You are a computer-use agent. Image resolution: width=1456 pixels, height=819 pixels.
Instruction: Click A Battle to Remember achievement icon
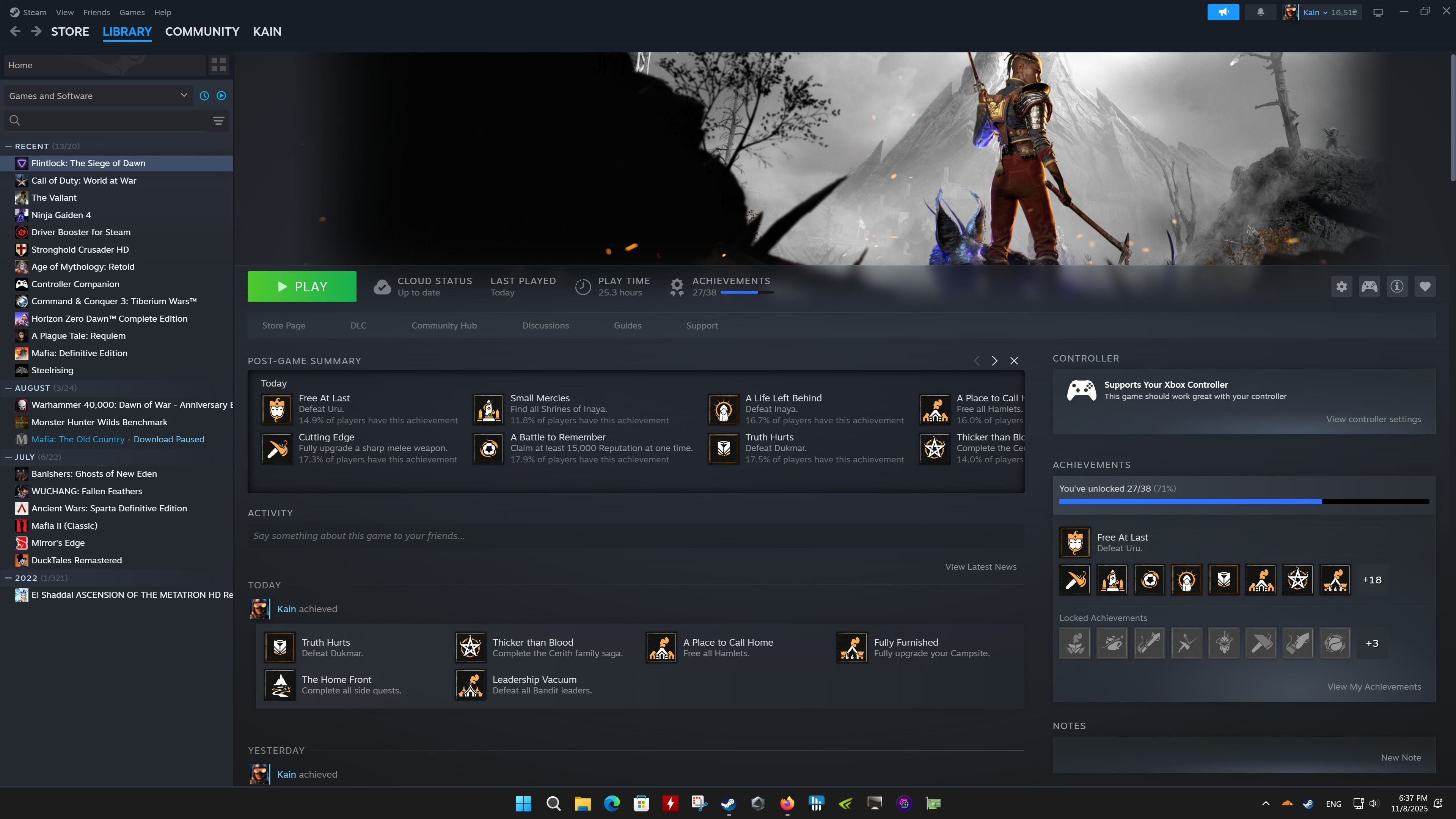coord(488,449)
